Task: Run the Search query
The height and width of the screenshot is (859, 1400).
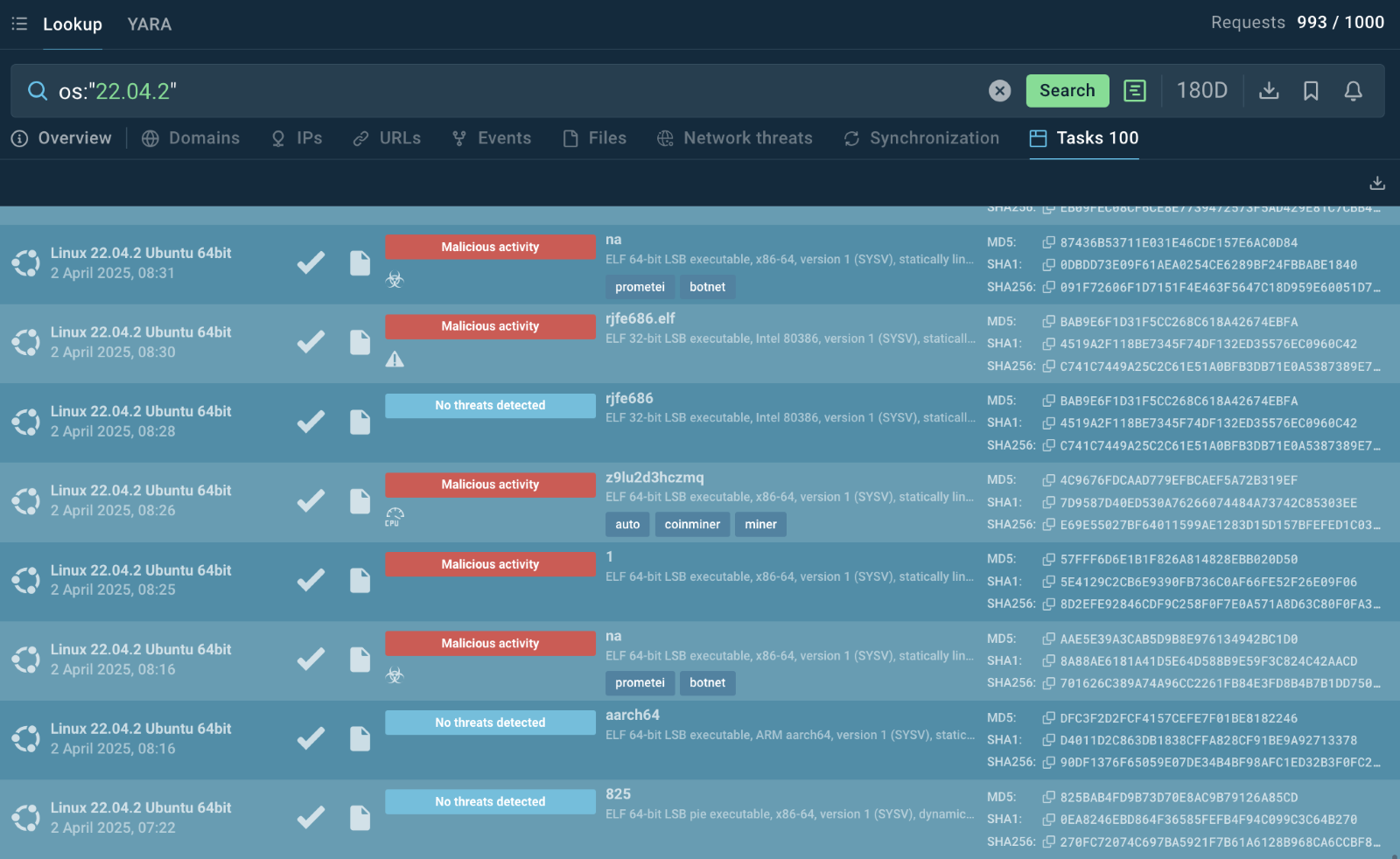Action: pyautogui.click(x=1067, y=90)
